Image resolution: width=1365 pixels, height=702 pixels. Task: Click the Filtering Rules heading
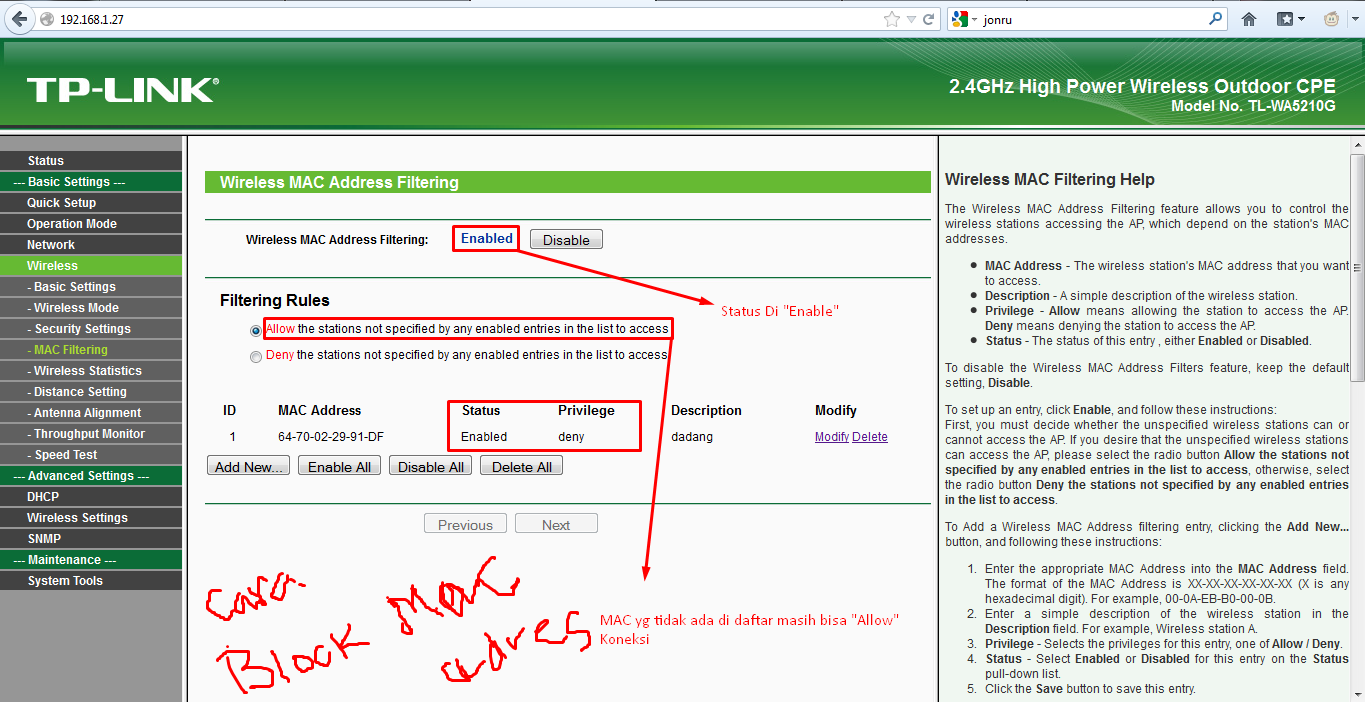coord(275,301)
